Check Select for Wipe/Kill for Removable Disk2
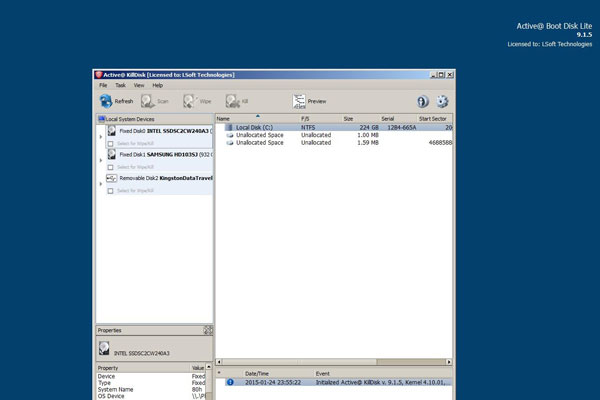The width and height of the screenshot is (600, 400). (x=111, y=191)
